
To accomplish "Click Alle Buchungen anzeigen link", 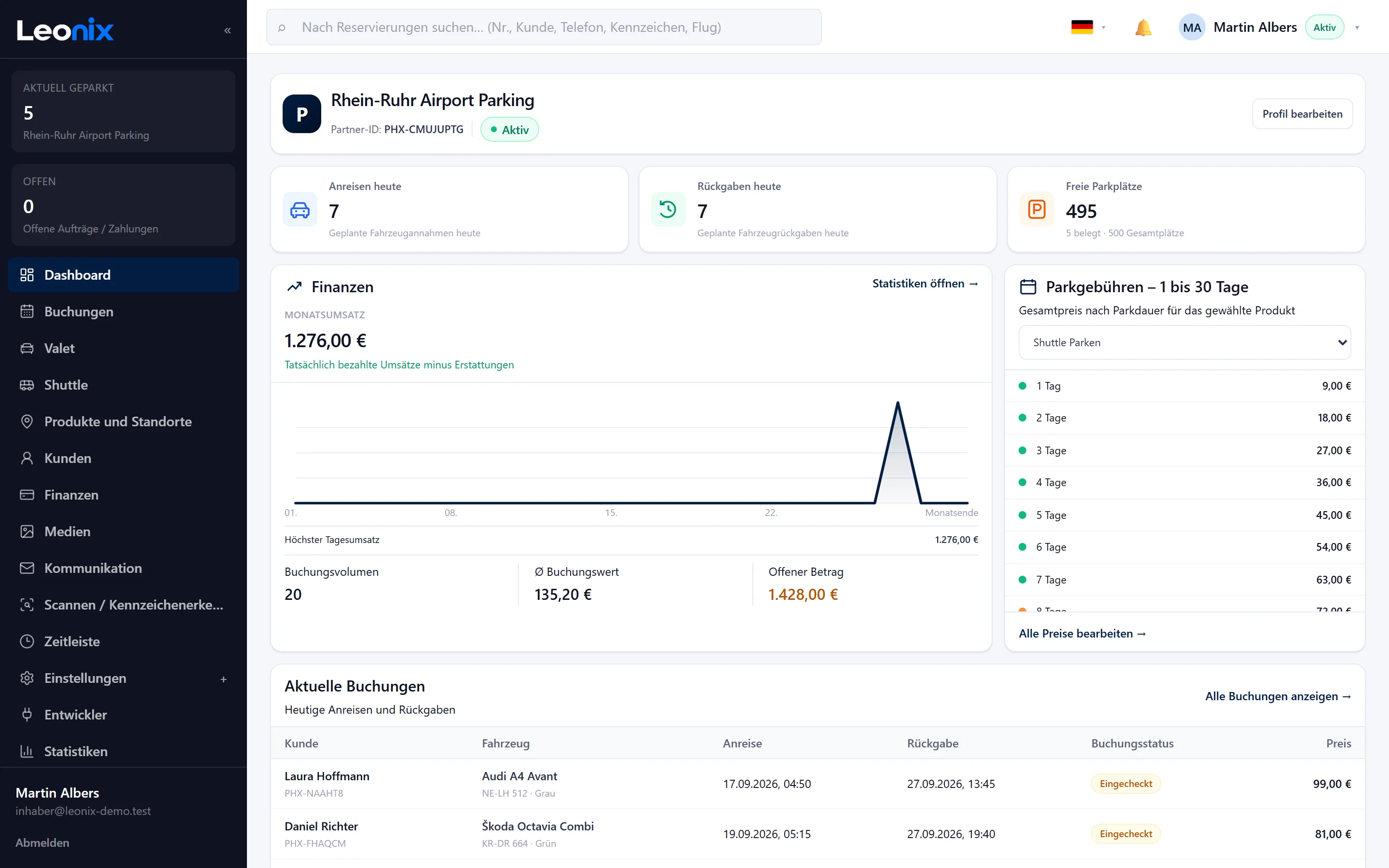I will (1278, 696).
